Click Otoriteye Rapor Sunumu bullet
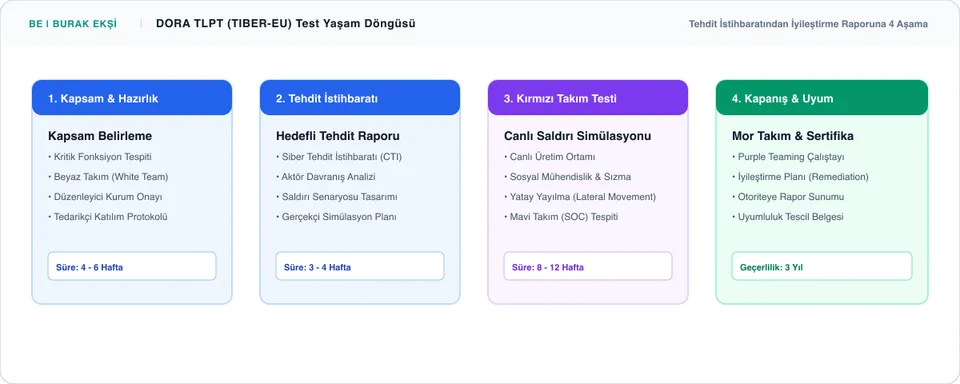The image size is (960, 384). pyautogui.click(x=788, y=197)
